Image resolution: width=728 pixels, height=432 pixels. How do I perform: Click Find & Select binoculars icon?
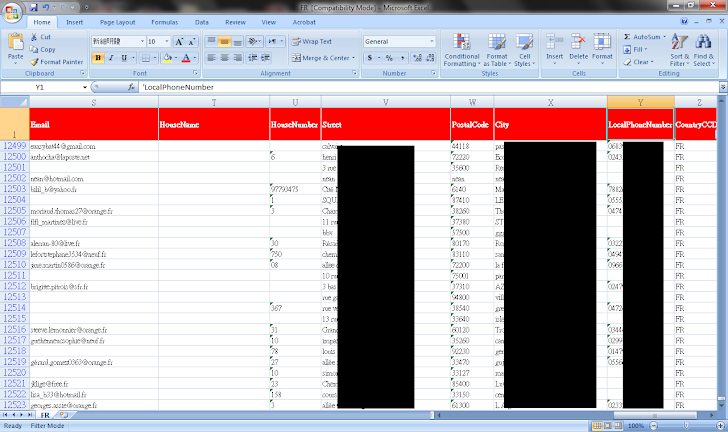(707, 50)
